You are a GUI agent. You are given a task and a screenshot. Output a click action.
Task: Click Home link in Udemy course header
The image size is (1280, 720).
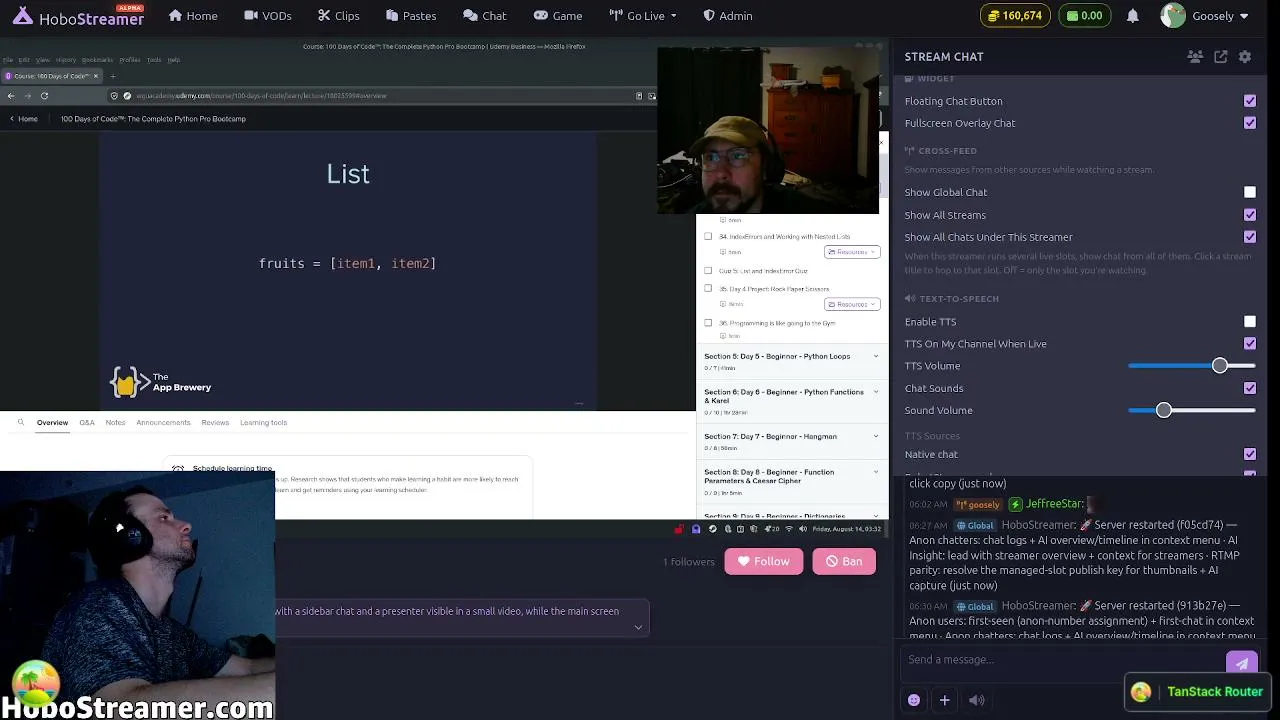pyautogui.click(x=23, y=119)
